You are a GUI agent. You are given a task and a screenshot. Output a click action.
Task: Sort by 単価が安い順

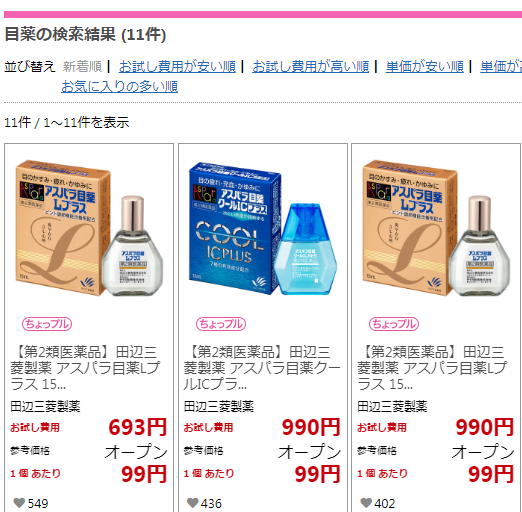pos(425,66)
